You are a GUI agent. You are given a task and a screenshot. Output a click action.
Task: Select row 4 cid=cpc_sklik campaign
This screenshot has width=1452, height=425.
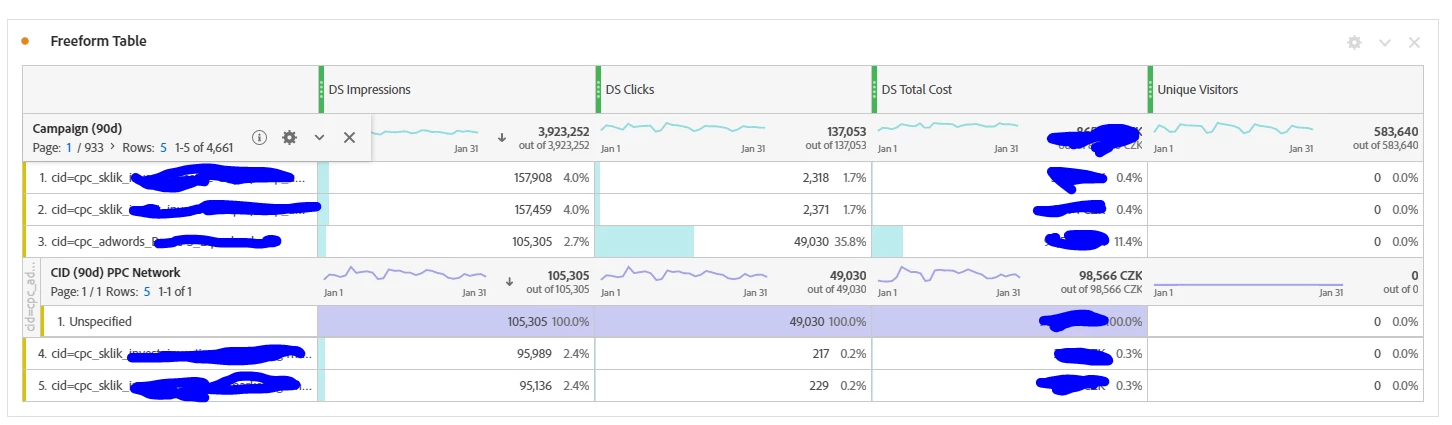coord(170,353)
